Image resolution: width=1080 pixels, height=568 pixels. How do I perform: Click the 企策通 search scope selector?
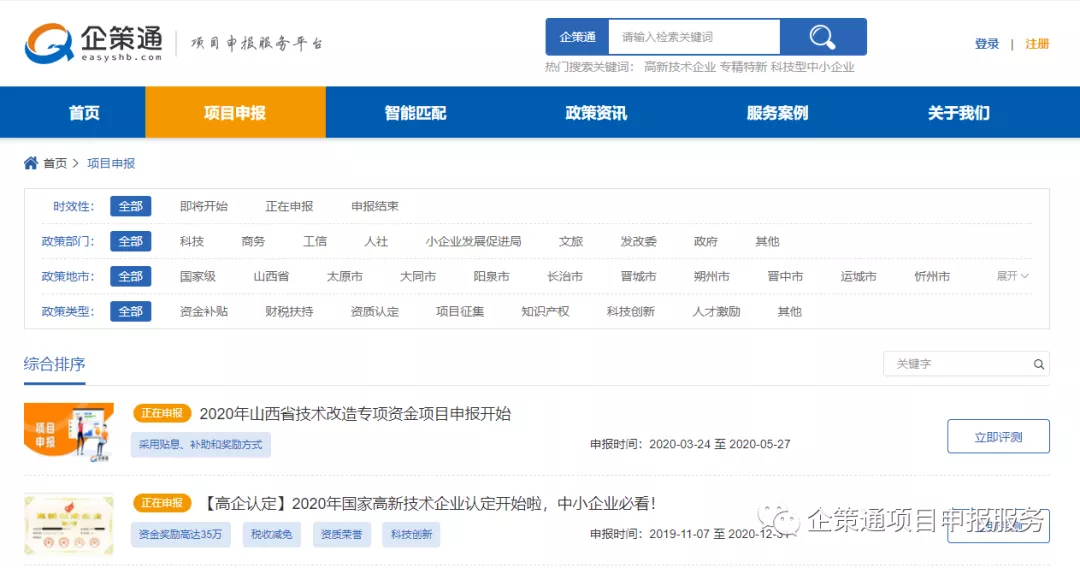(x=577, y=36)
